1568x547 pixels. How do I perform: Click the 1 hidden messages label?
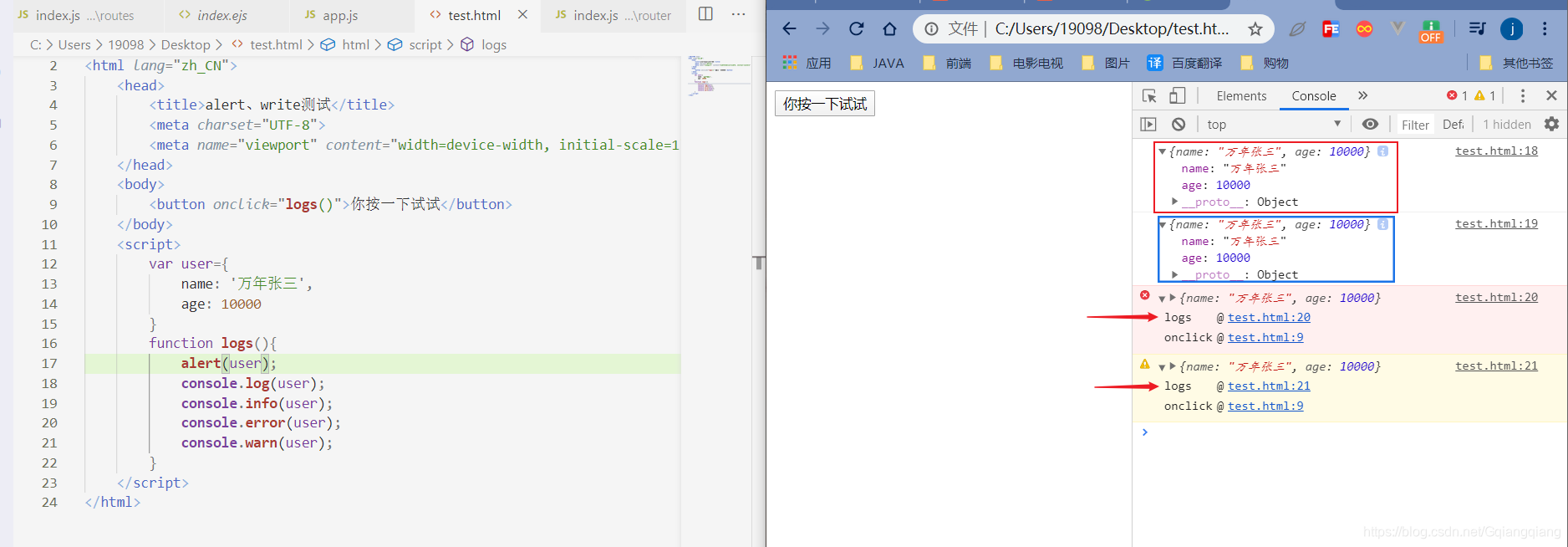(x=1507, y=125)
